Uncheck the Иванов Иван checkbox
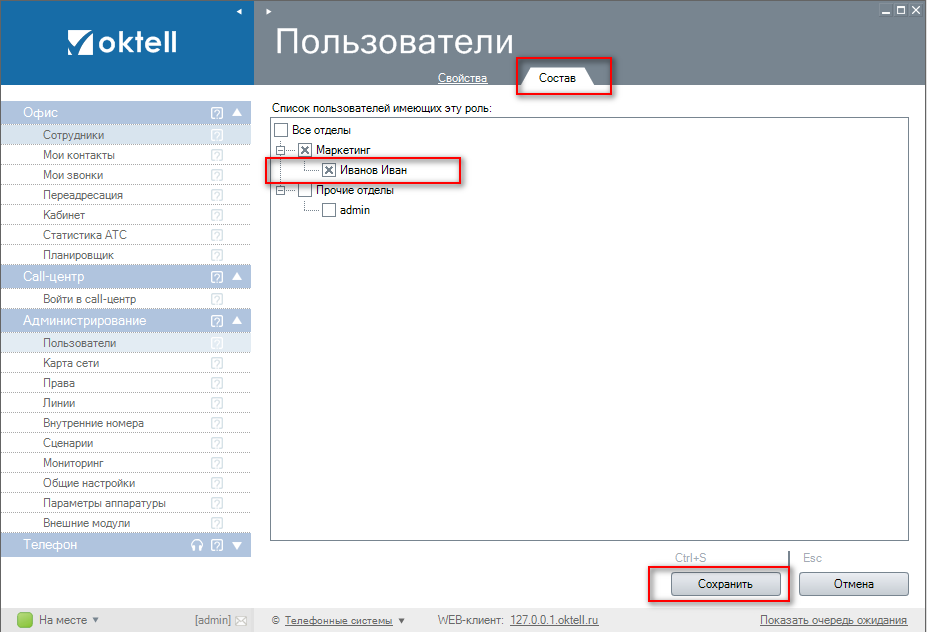This screenshot has height=632, width=927. (329, 170)
